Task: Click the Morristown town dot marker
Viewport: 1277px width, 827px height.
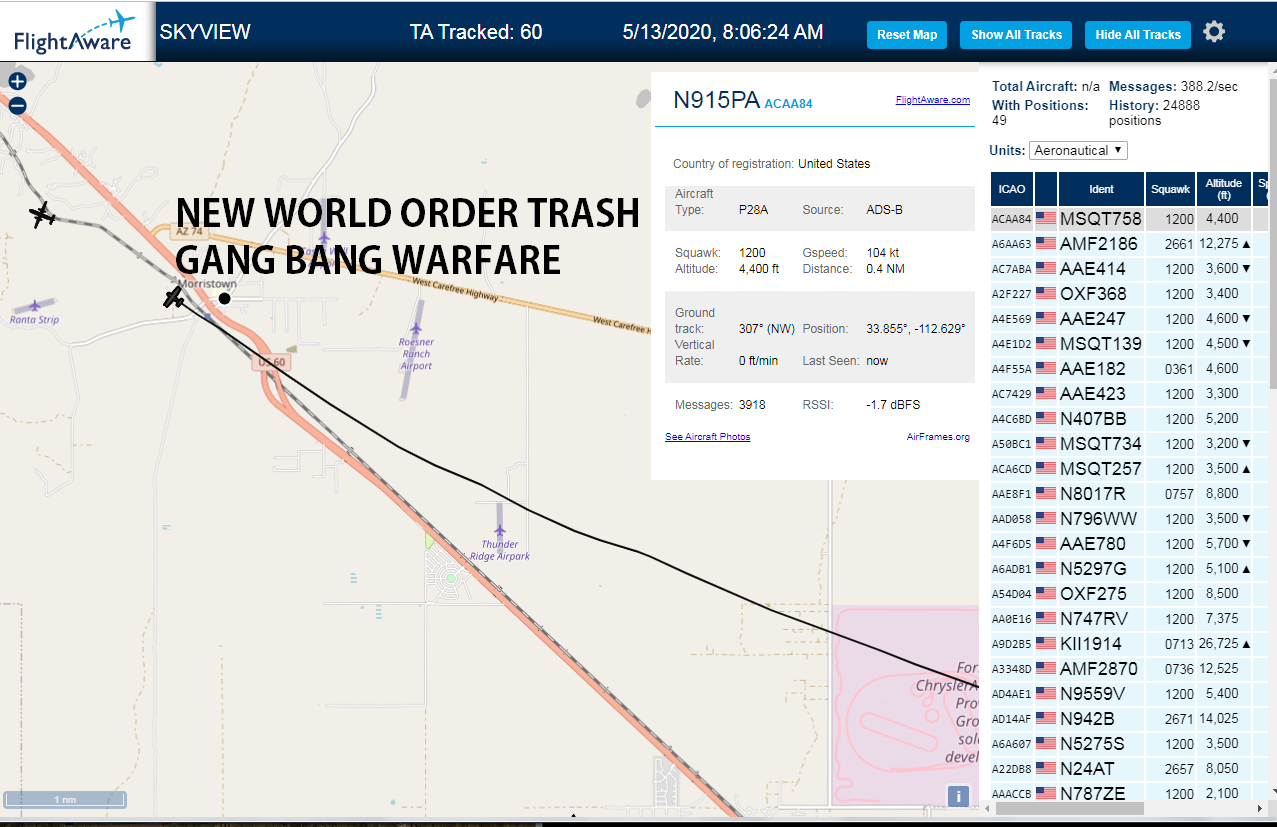Action: coord(225,298)
